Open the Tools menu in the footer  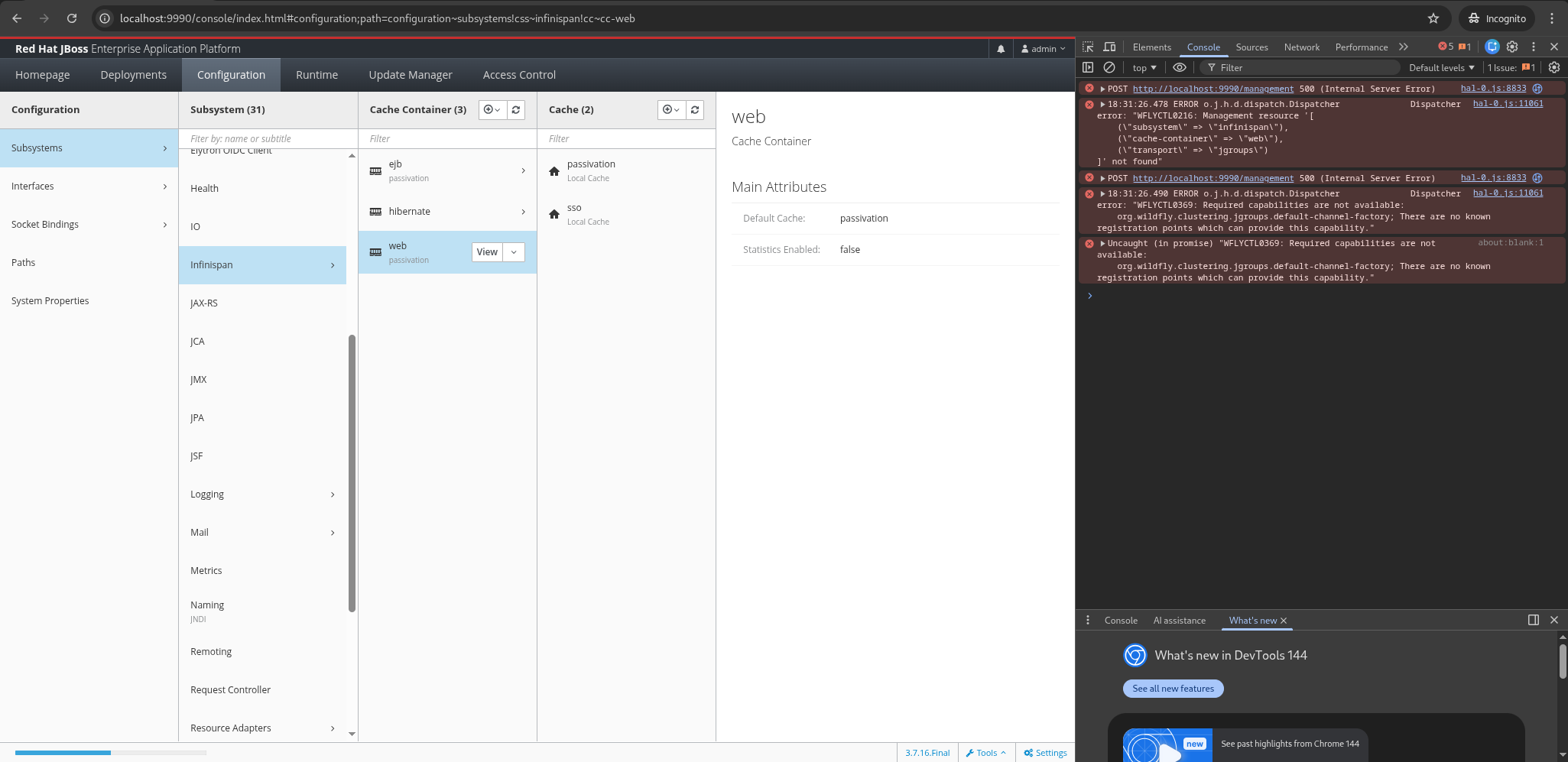pos(986,753)
